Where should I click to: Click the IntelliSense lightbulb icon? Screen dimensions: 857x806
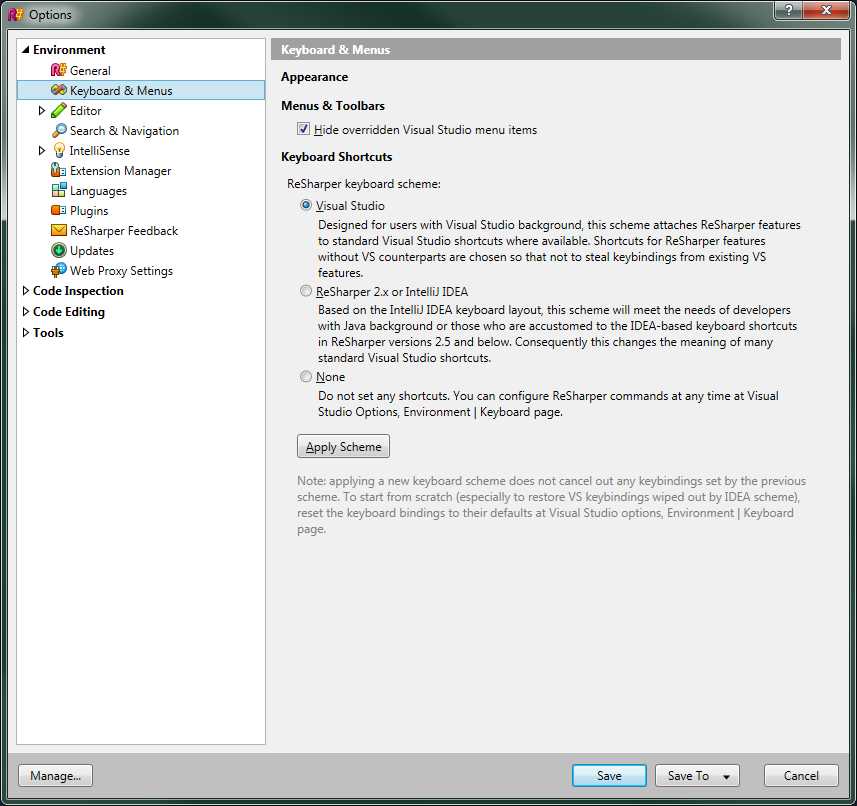click(x=60, y=150)
